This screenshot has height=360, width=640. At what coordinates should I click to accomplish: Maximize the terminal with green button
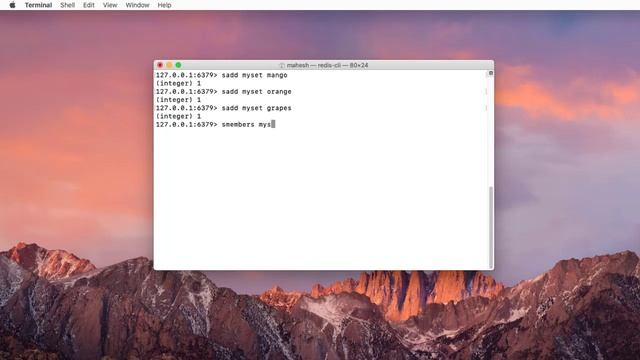178,65
